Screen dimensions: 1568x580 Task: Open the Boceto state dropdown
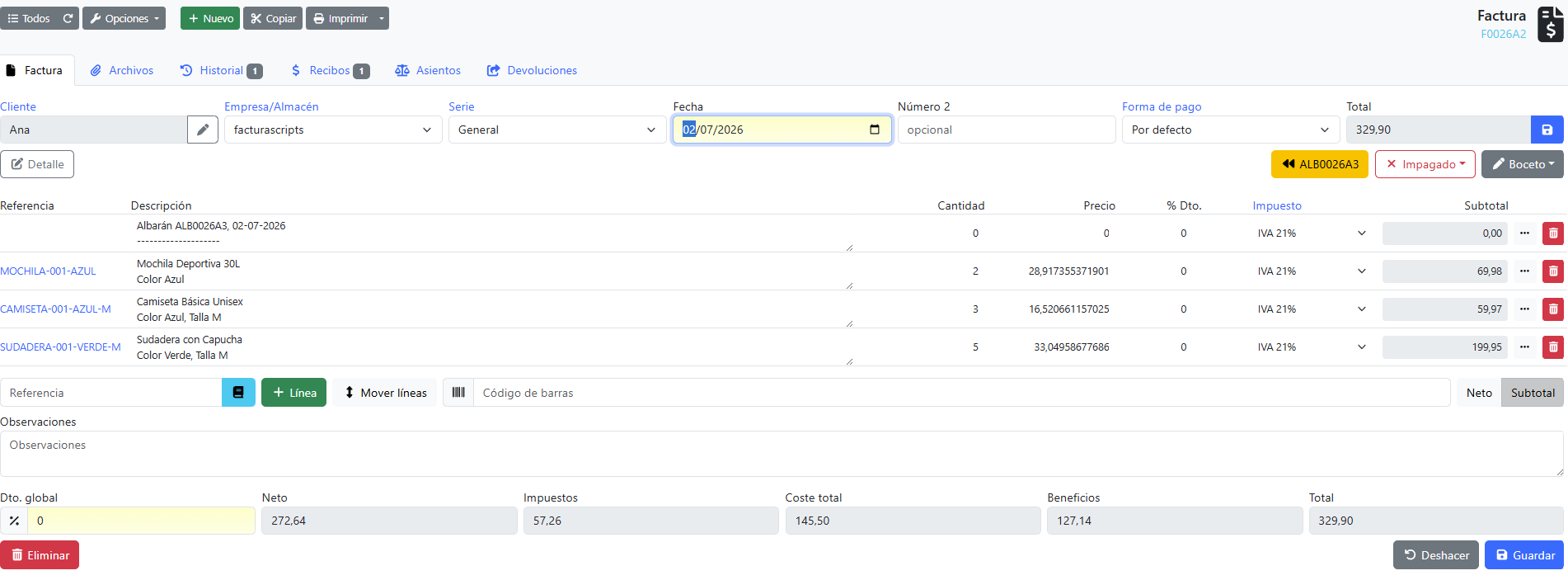(x=1523, y=164)
